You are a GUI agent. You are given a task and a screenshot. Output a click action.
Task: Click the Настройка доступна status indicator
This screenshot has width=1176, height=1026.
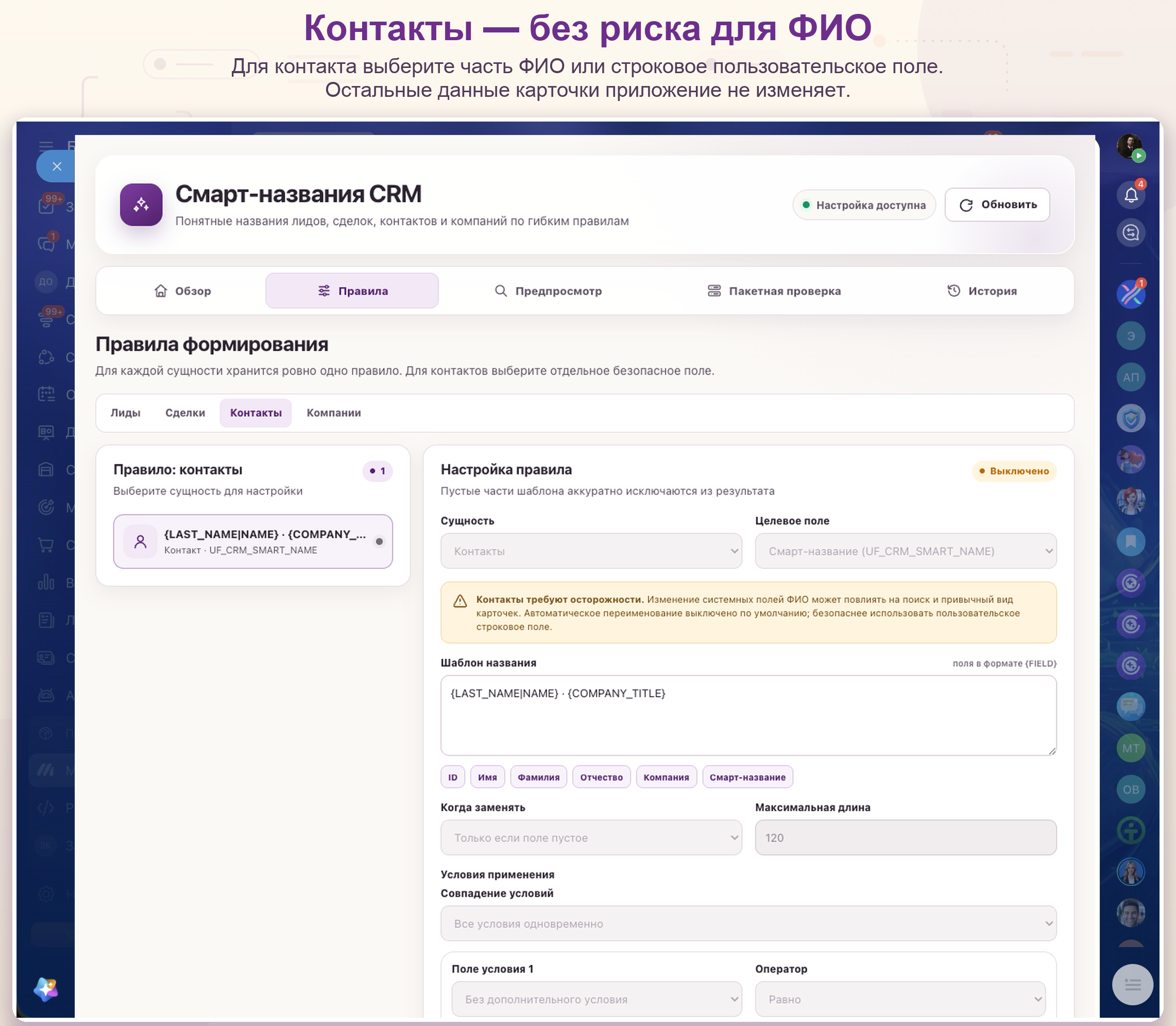coord(863,205)
